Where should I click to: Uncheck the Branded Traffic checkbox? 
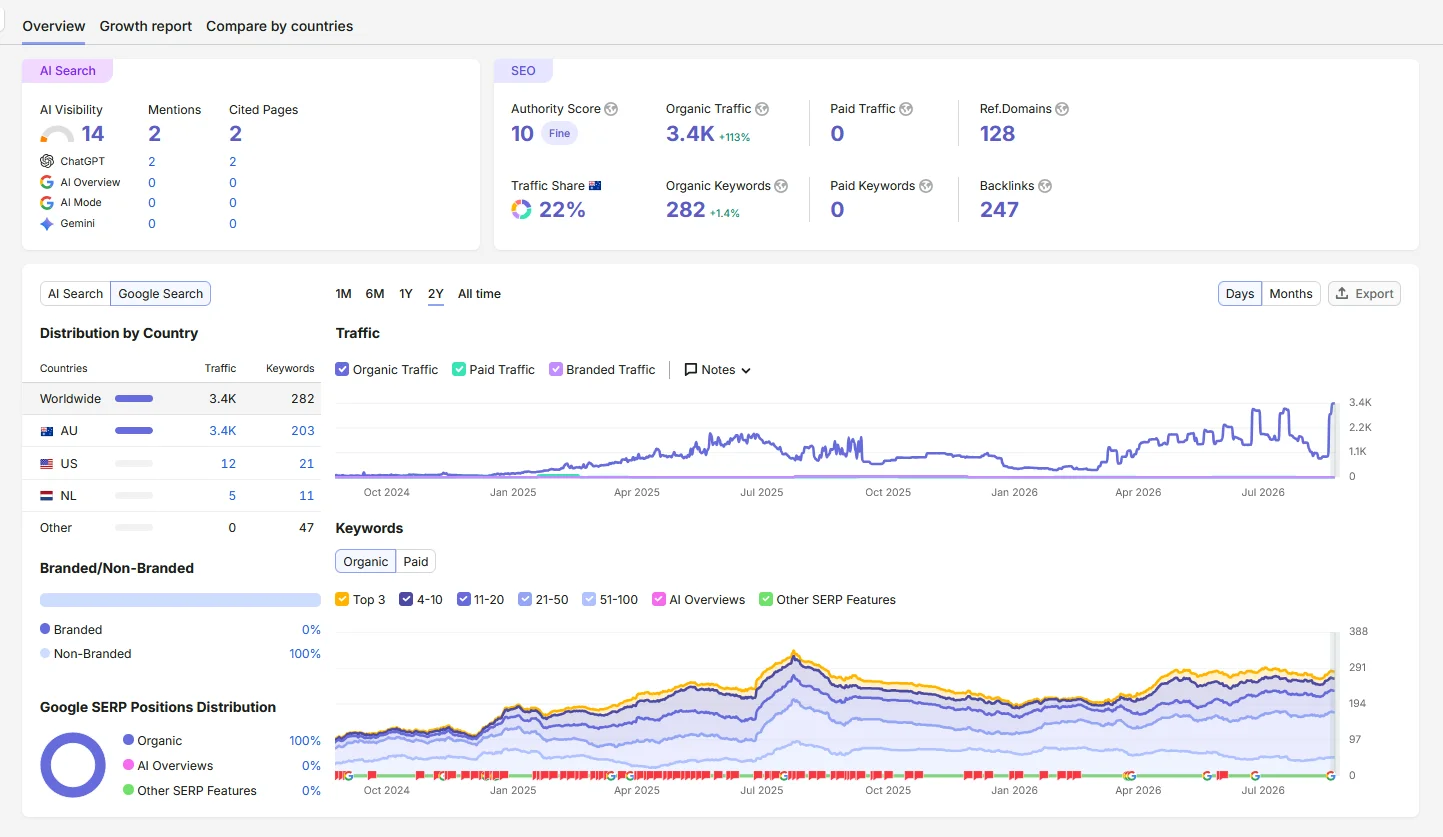pyautogui.click(x=556, y=369)
